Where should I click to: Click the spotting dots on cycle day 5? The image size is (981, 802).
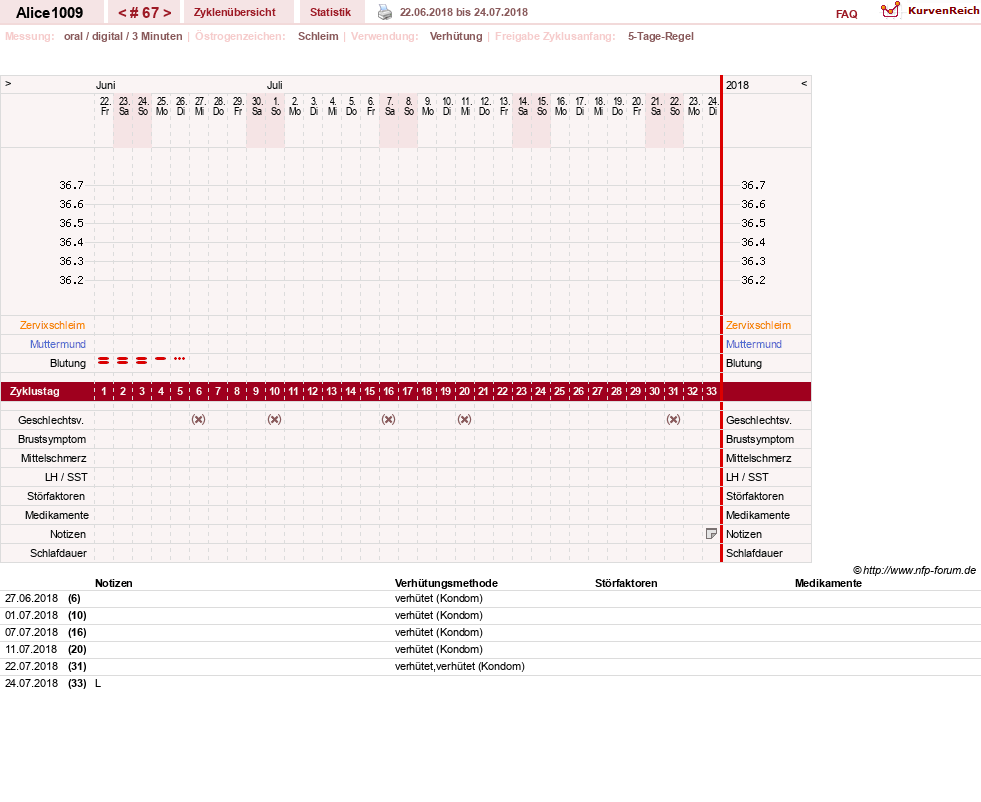point(180,358)
